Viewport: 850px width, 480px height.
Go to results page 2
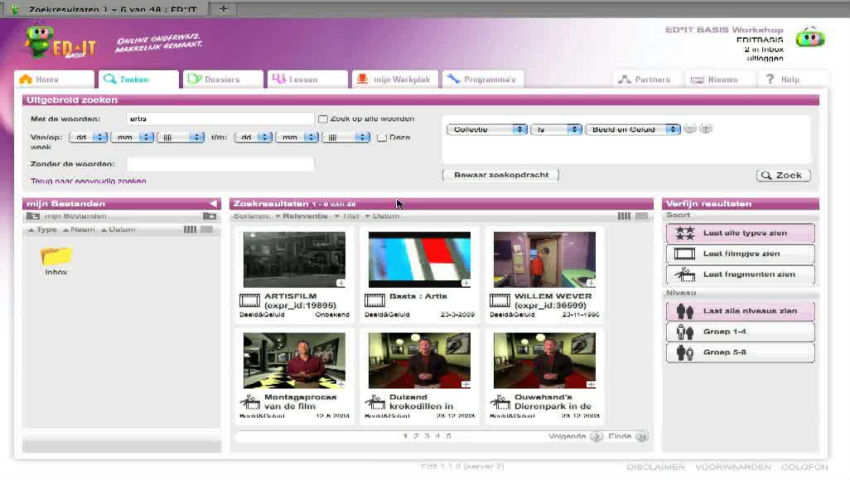coord(416,436)
